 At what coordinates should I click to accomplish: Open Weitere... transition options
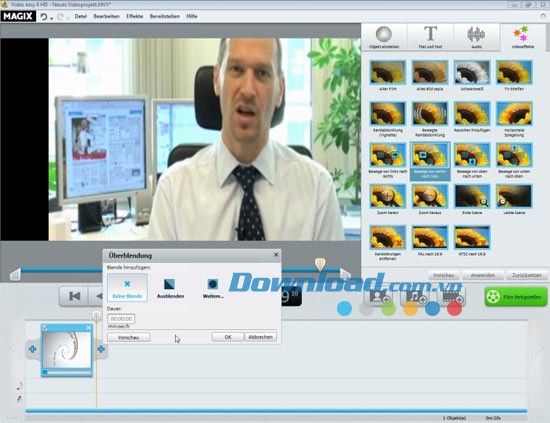pyautogui.click(x=213, y=288)
